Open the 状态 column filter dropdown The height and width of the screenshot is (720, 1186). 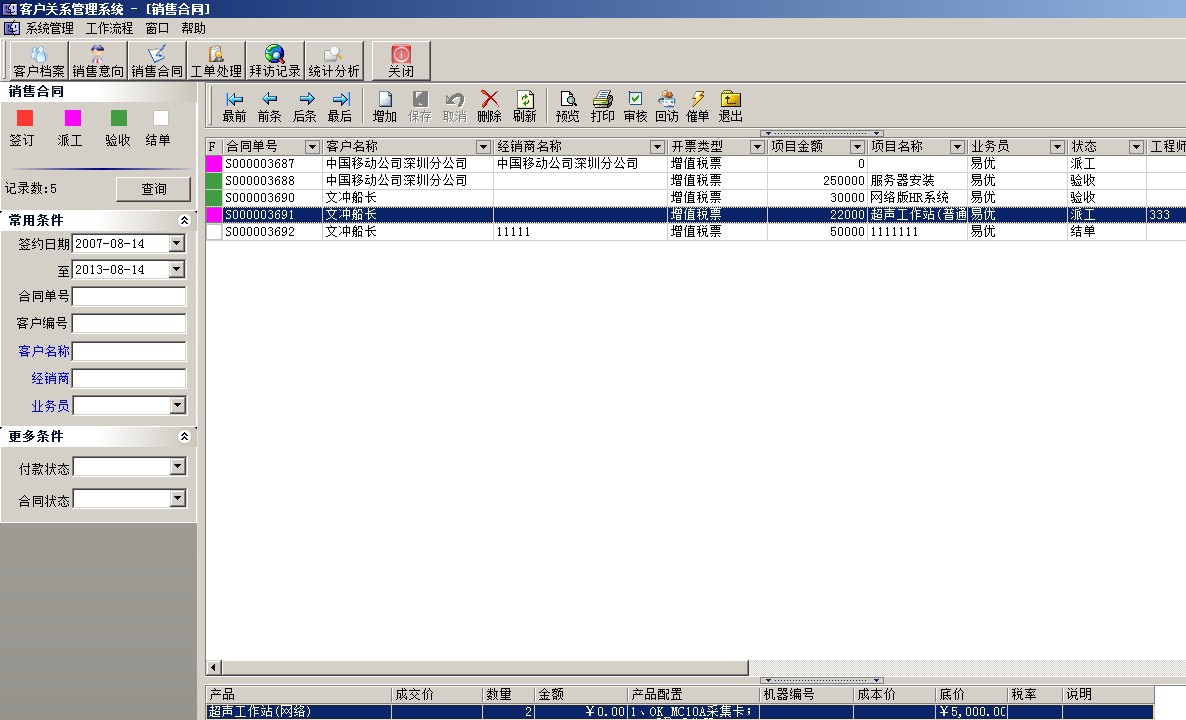click(1135, 145)
